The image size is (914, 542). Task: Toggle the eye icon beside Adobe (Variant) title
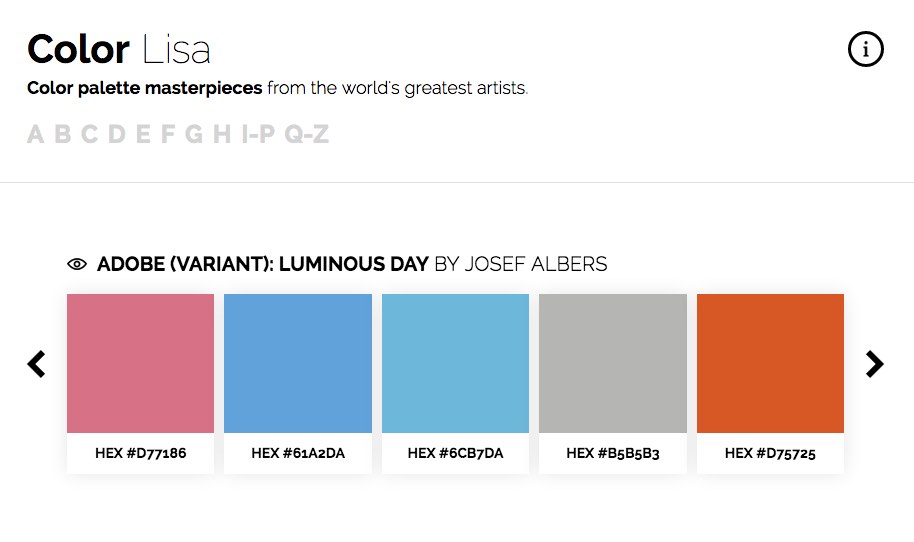point(77,265)
